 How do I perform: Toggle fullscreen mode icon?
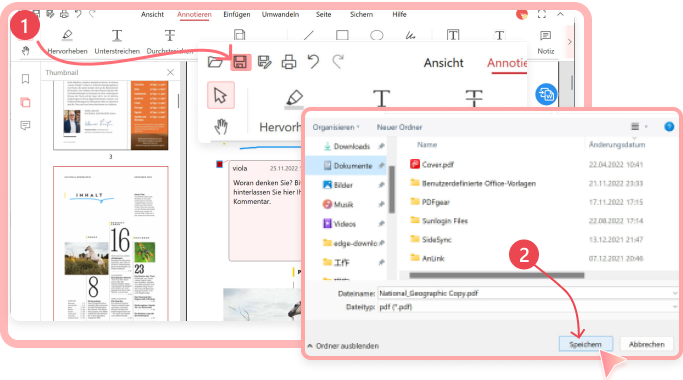pos(541,14)
